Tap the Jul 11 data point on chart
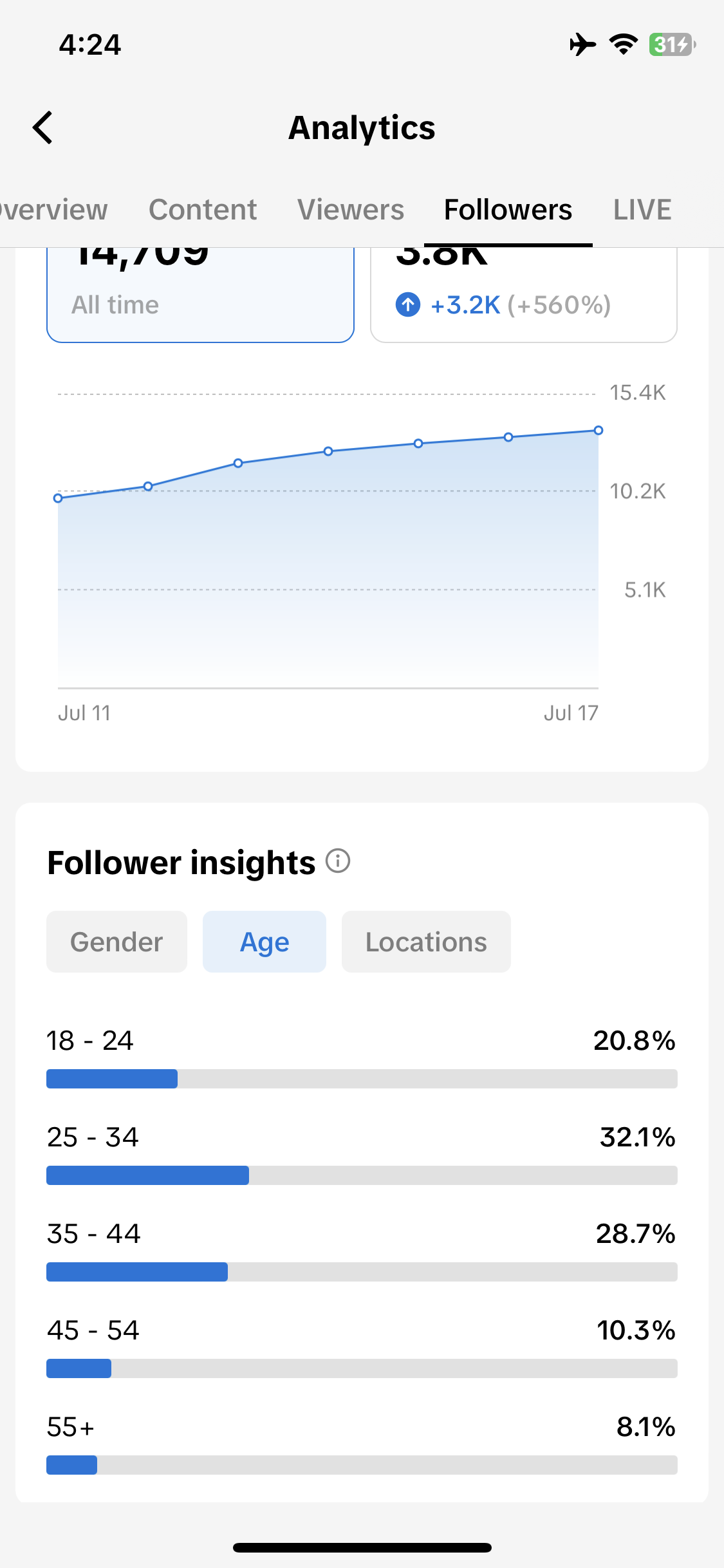Viewport: 724px width, 1568px height. tap(58, 498)
